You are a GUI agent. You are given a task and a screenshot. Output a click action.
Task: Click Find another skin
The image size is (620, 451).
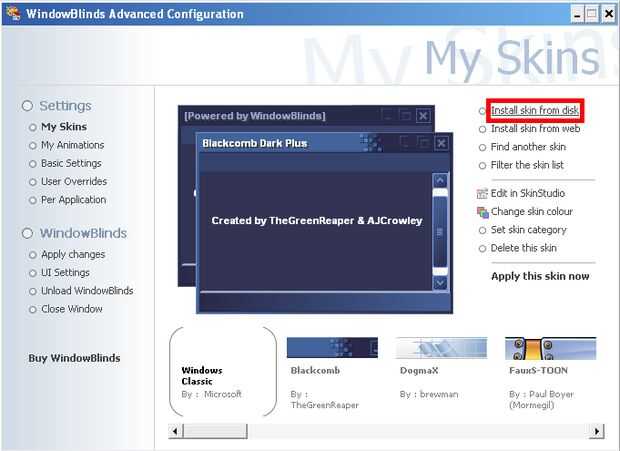coord(528,147)
